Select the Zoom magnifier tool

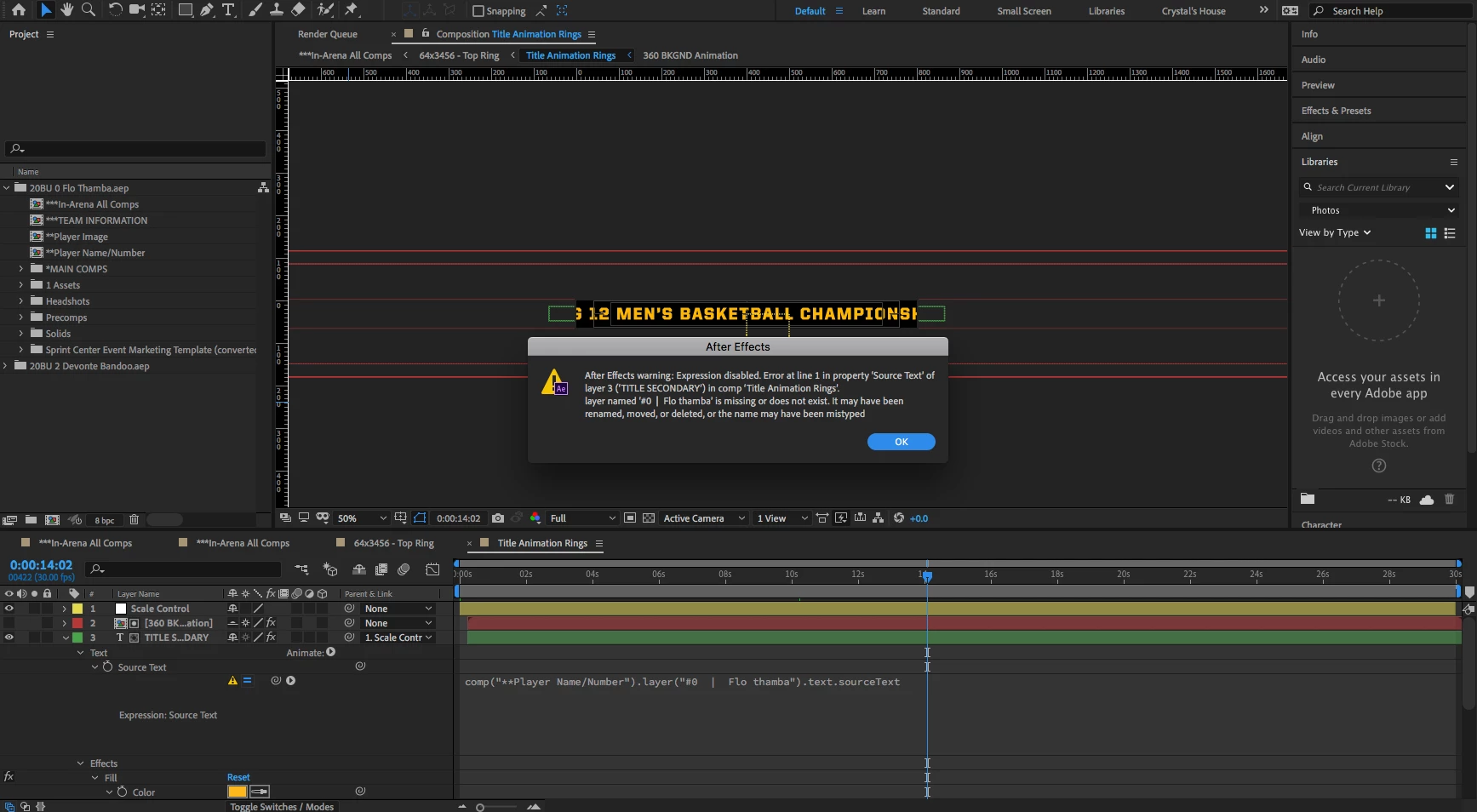click(88, 10)
